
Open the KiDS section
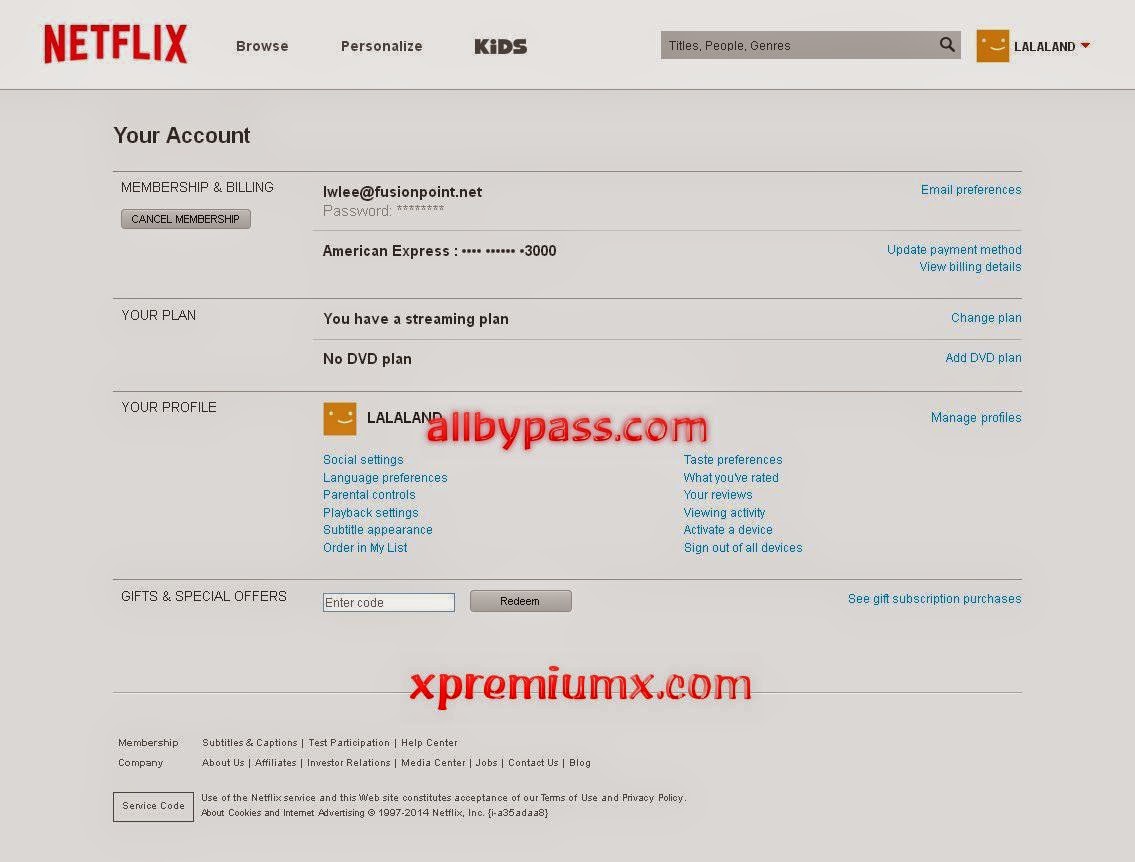[x=500, y=46]
